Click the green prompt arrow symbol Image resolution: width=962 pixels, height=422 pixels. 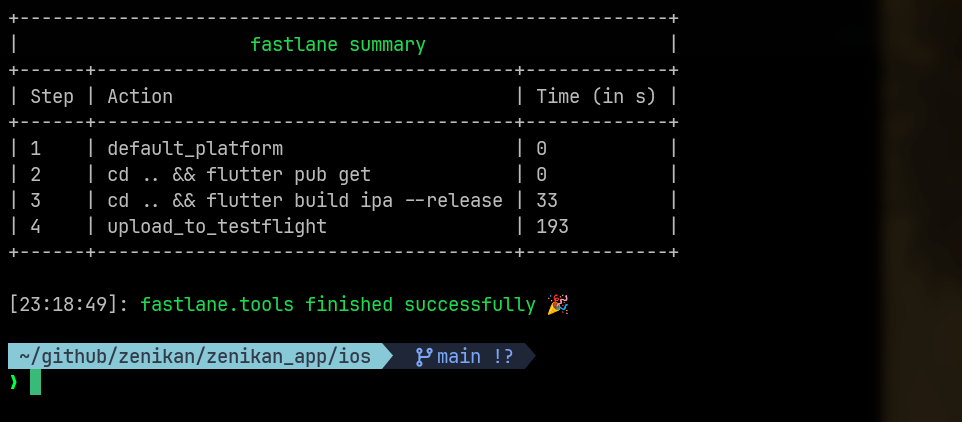pos(13,382)
